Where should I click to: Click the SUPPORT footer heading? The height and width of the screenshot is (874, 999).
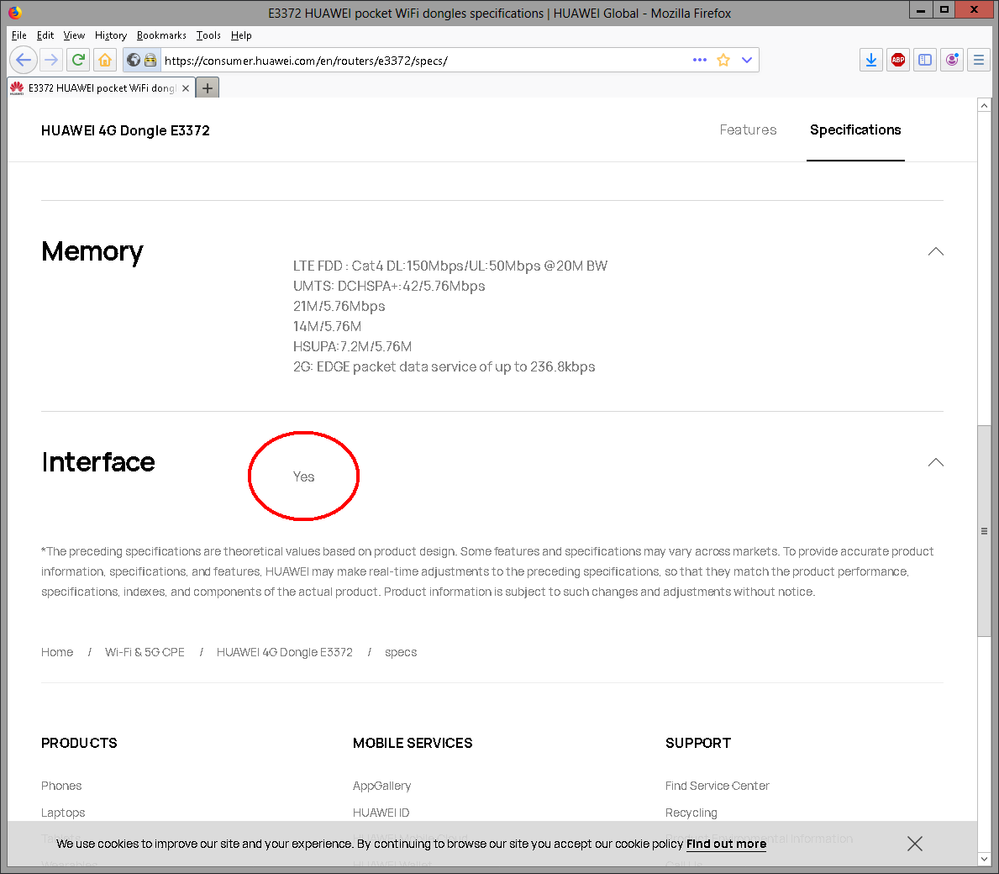click(698, 743)
